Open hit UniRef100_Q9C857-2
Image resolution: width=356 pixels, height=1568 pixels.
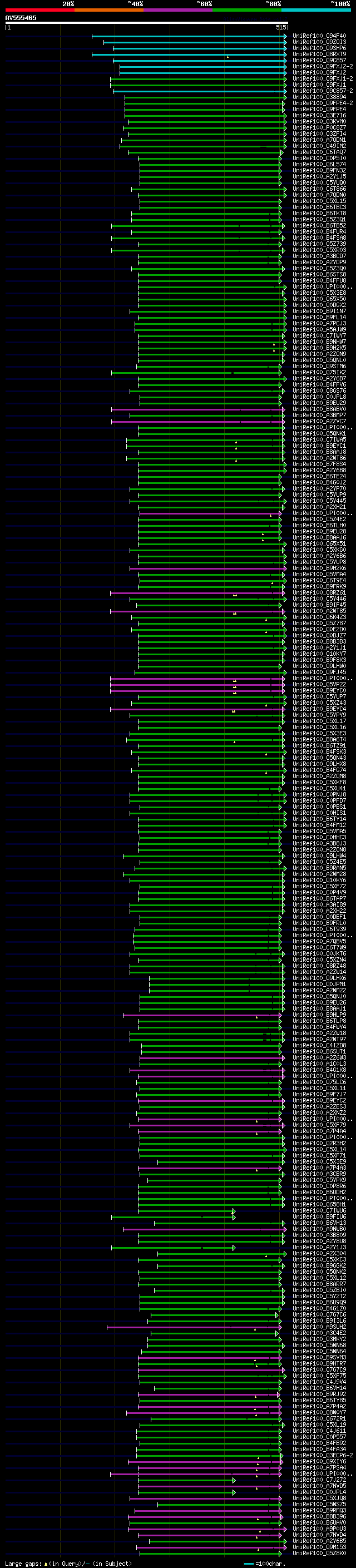323,91
